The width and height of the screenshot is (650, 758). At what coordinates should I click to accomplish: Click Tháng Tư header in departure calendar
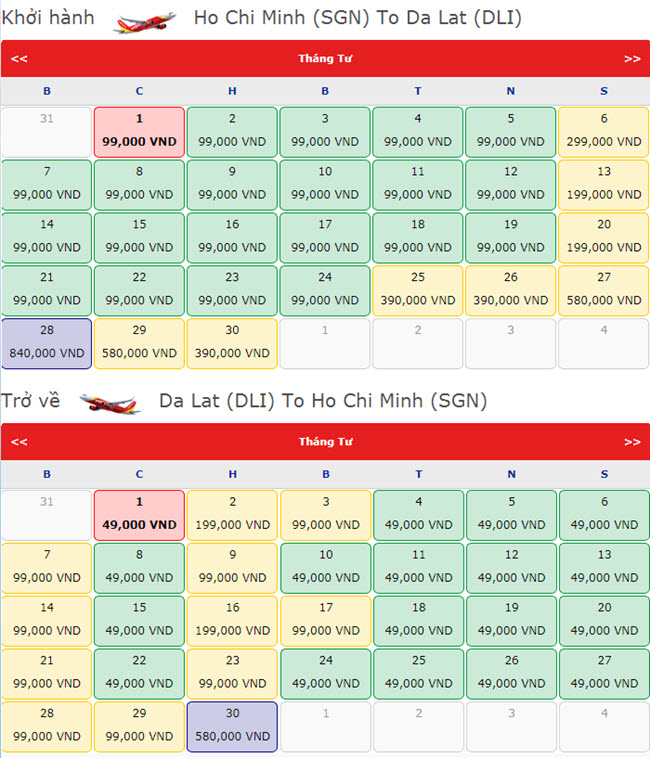(x=325, y=59)
